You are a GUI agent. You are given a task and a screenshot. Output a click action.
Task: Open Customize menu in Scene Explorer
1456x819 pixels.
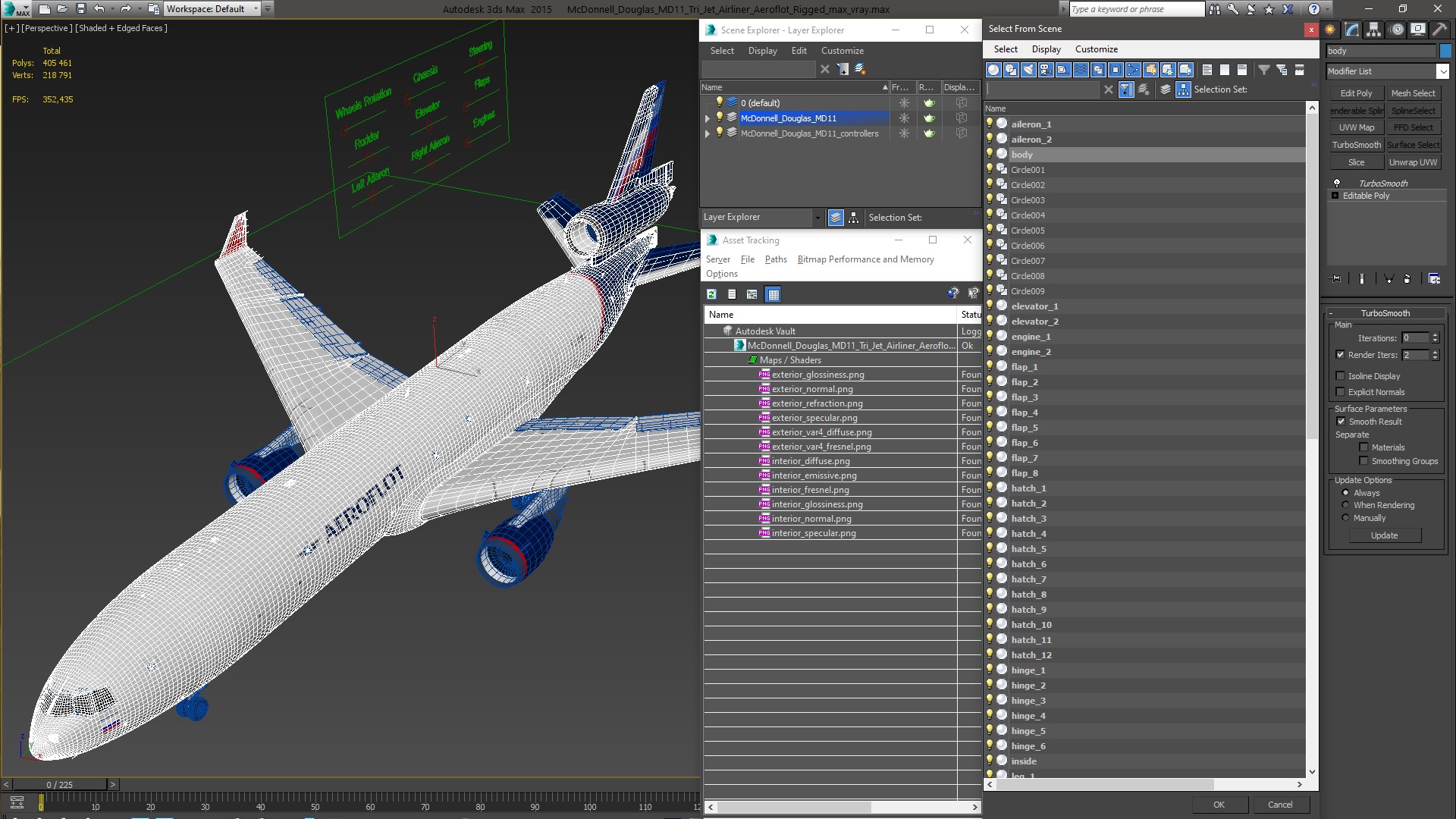(842, 51)
